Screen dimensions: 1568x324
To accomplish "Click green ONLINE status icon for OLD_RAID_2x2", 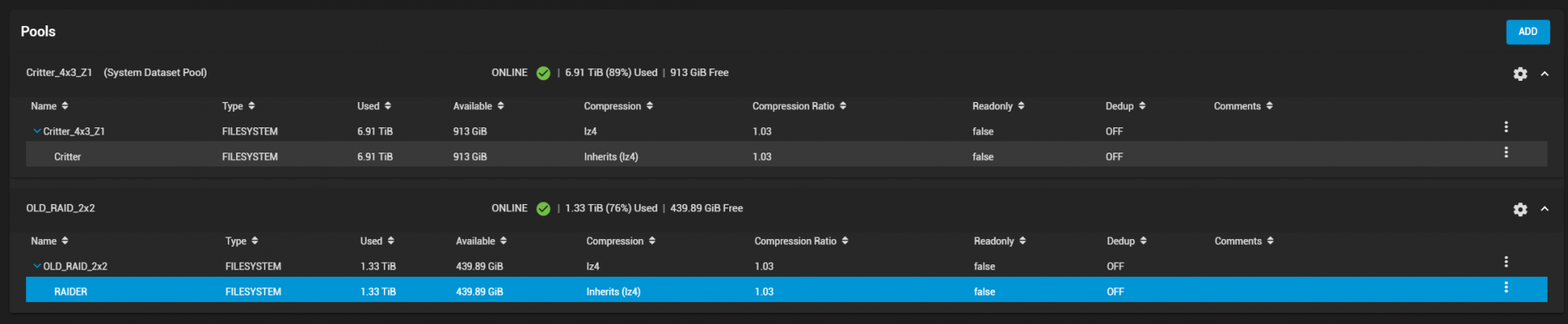I will pos(543,208).
